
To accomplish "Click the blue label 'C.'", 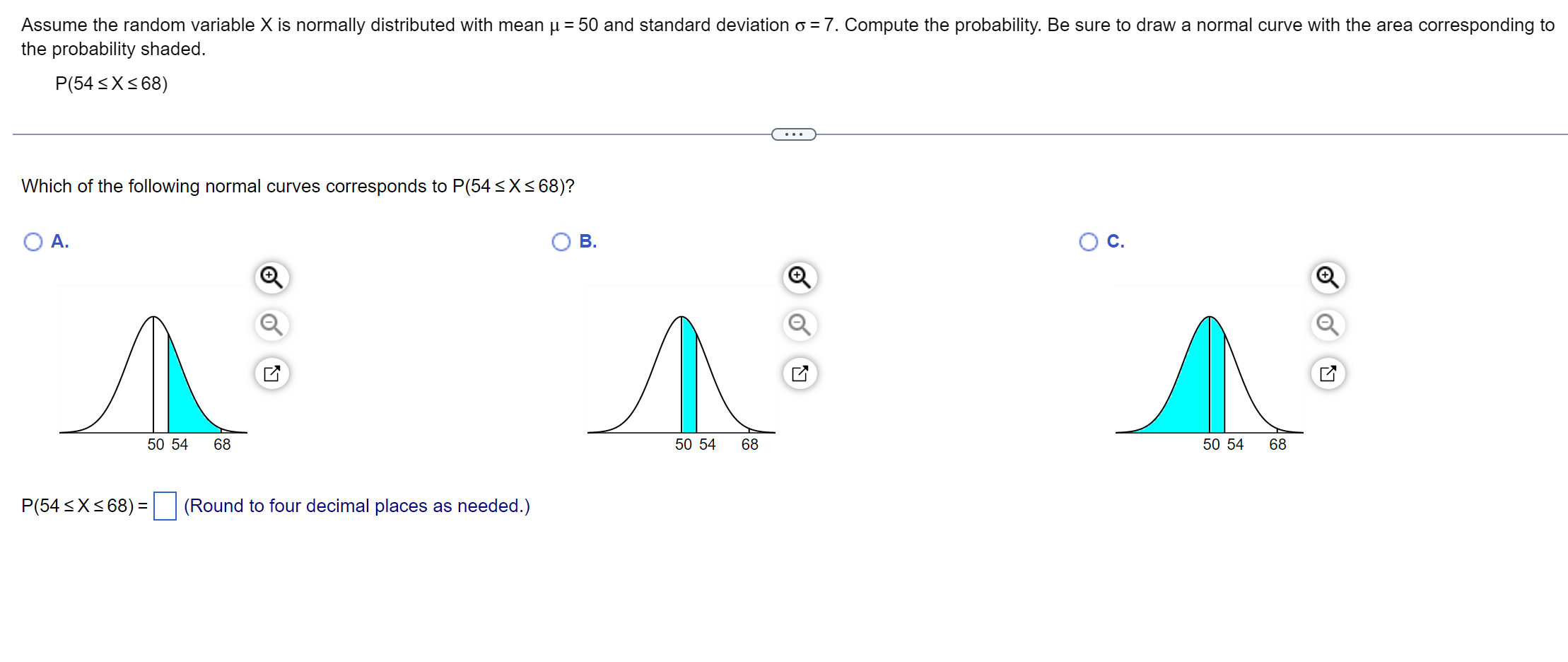I will click(x=1116, y=241).
